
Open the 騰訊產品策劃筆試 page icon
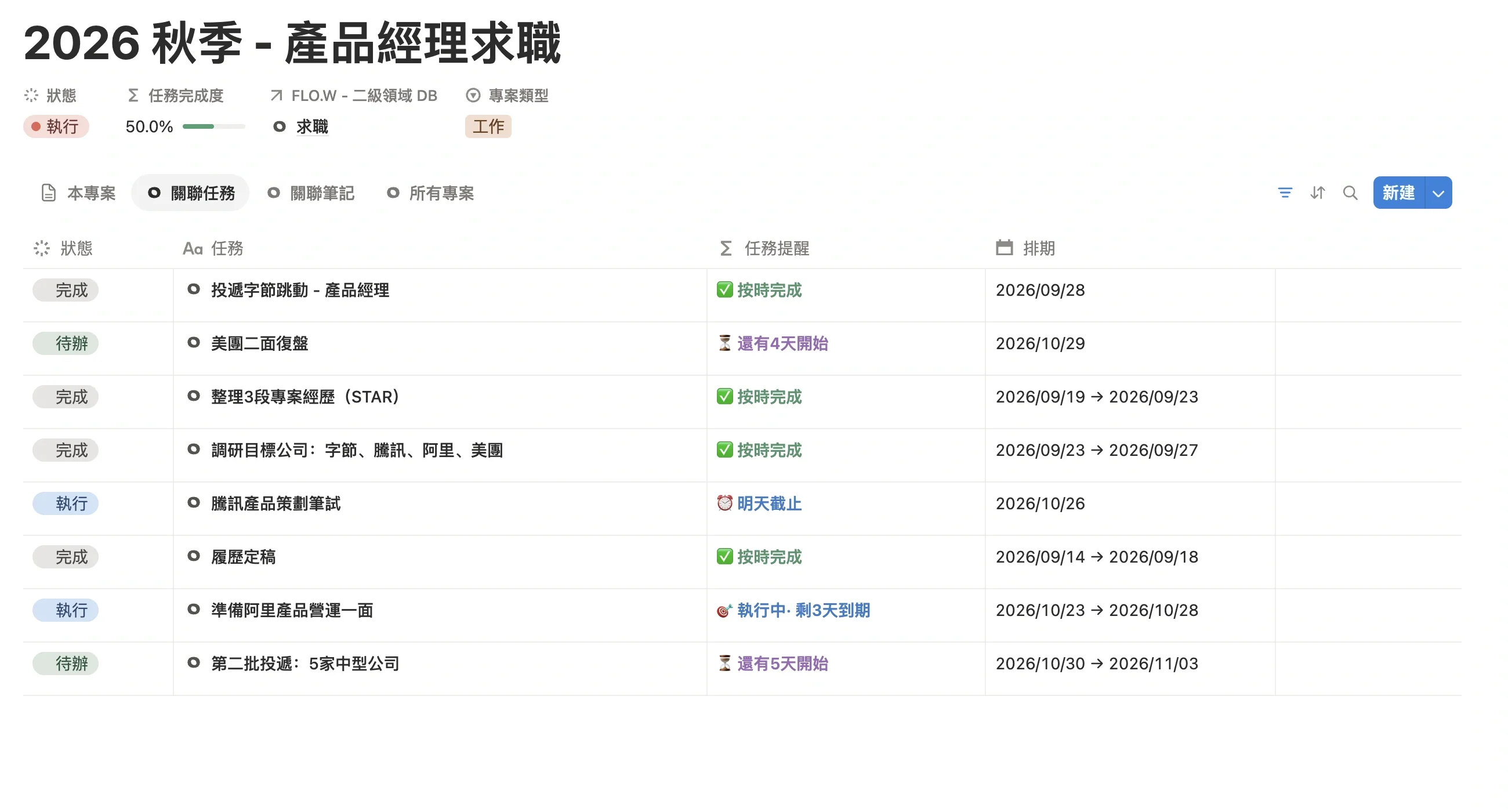(x=194, y=502)
